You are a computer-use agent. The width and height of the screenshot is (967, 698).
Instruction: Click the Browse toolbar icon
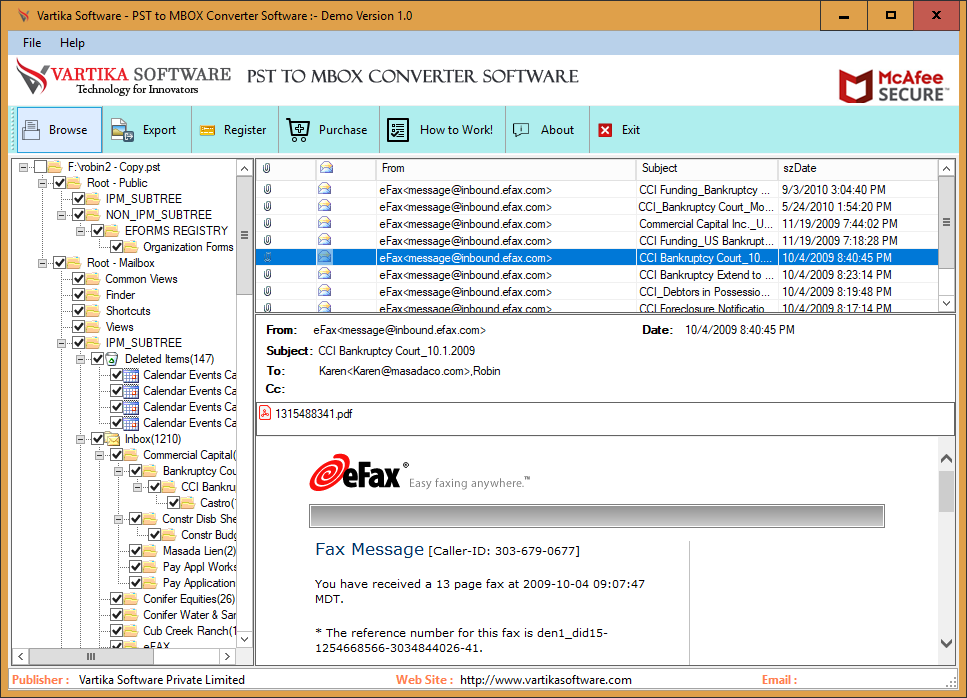(x=31, y=130)
